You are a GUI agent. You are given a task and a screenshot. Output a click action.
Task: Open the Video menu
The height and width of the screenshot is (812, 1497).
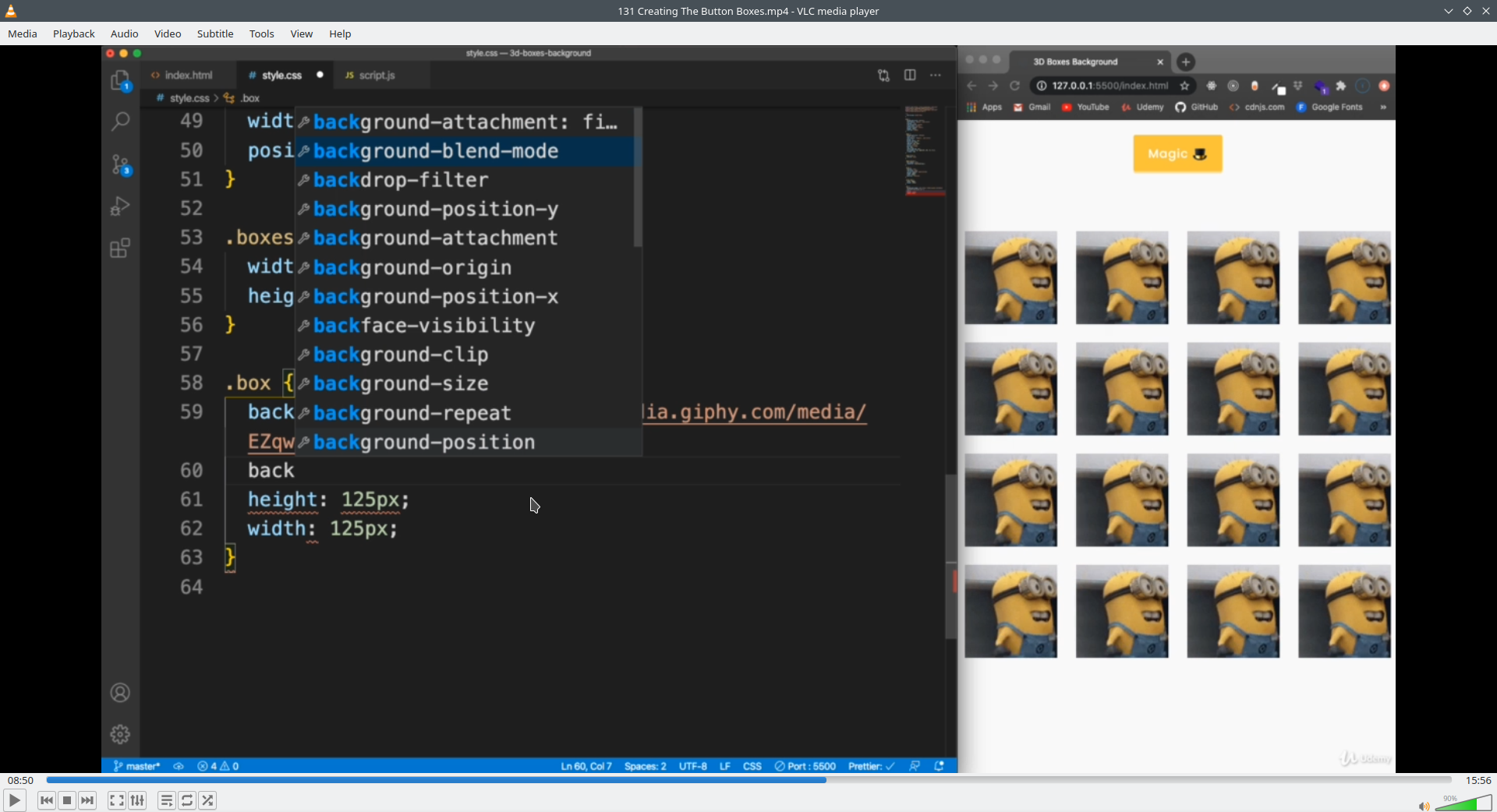168,34
